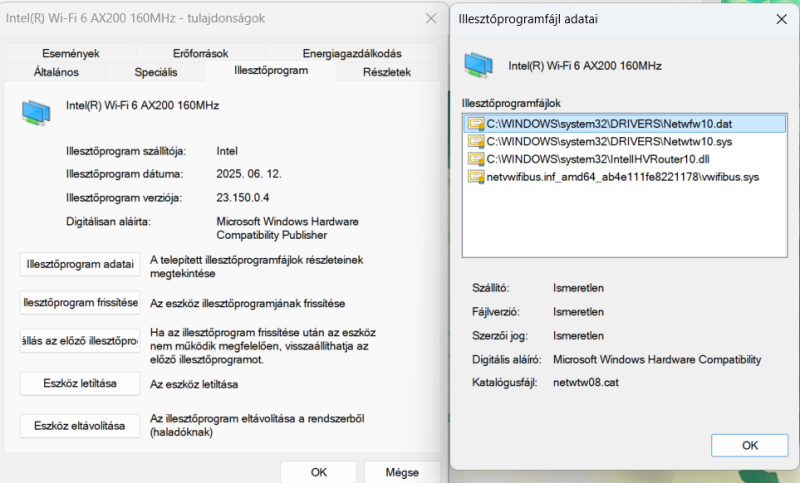800x483 pixels.
Task: Switch to the Speciális tab
Action: [x=156, y=72]
